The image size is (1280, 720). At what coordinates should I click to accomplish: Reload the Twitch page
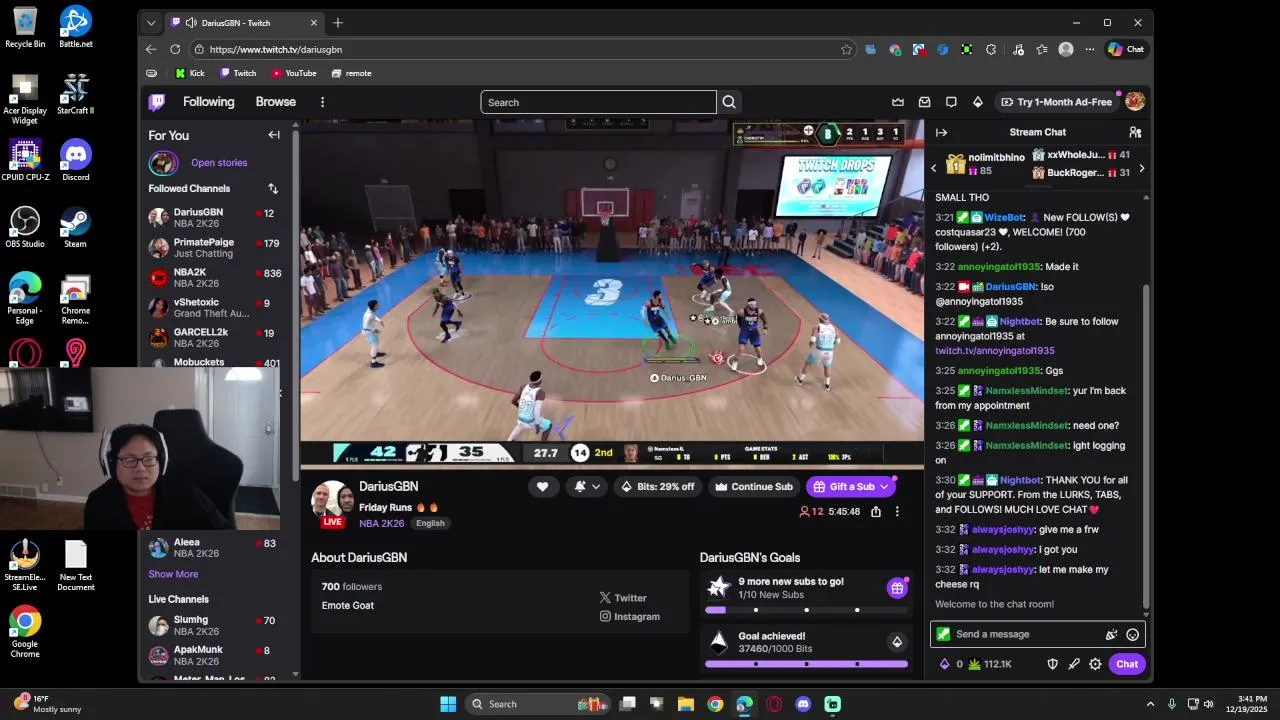pyautogui.click(x=175, y=49)
